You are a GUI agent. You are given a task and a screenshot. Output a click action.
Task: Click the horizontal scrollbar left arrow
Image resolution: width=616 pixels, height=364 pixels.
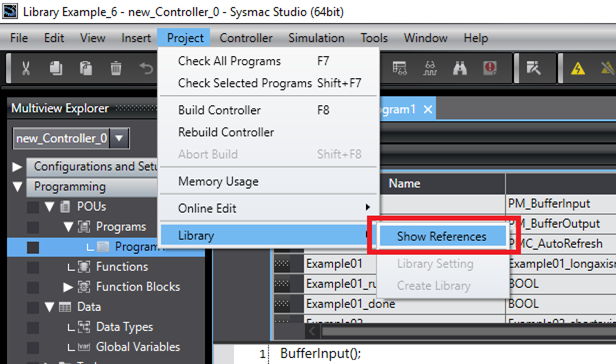click(x=312, y=332)
